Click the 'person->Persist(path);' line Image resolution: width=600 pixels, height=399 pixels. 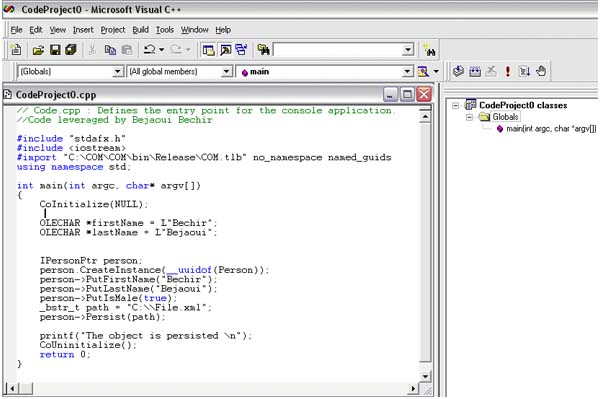(103, 317)
